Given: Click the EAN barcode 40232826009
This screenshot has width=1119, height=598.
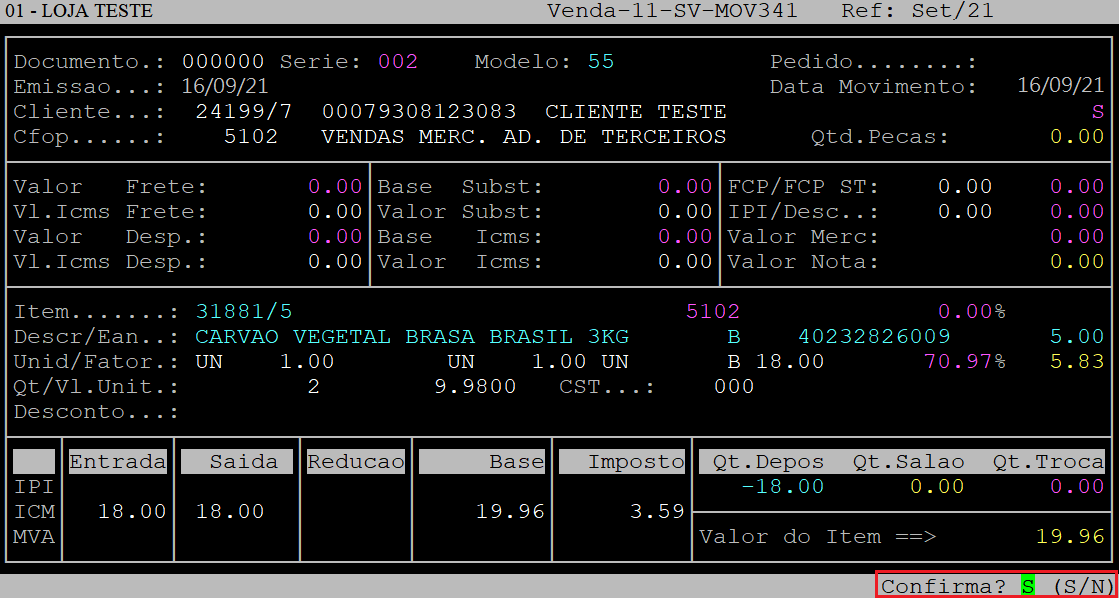Looking at the screenshot, I should coord(874,337).
